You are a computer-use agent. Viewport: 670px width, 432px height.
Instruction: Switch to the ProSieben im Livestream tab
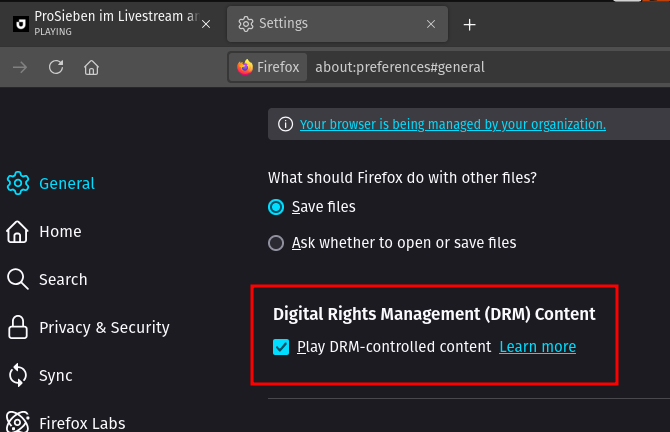click(x=110, y=24)
